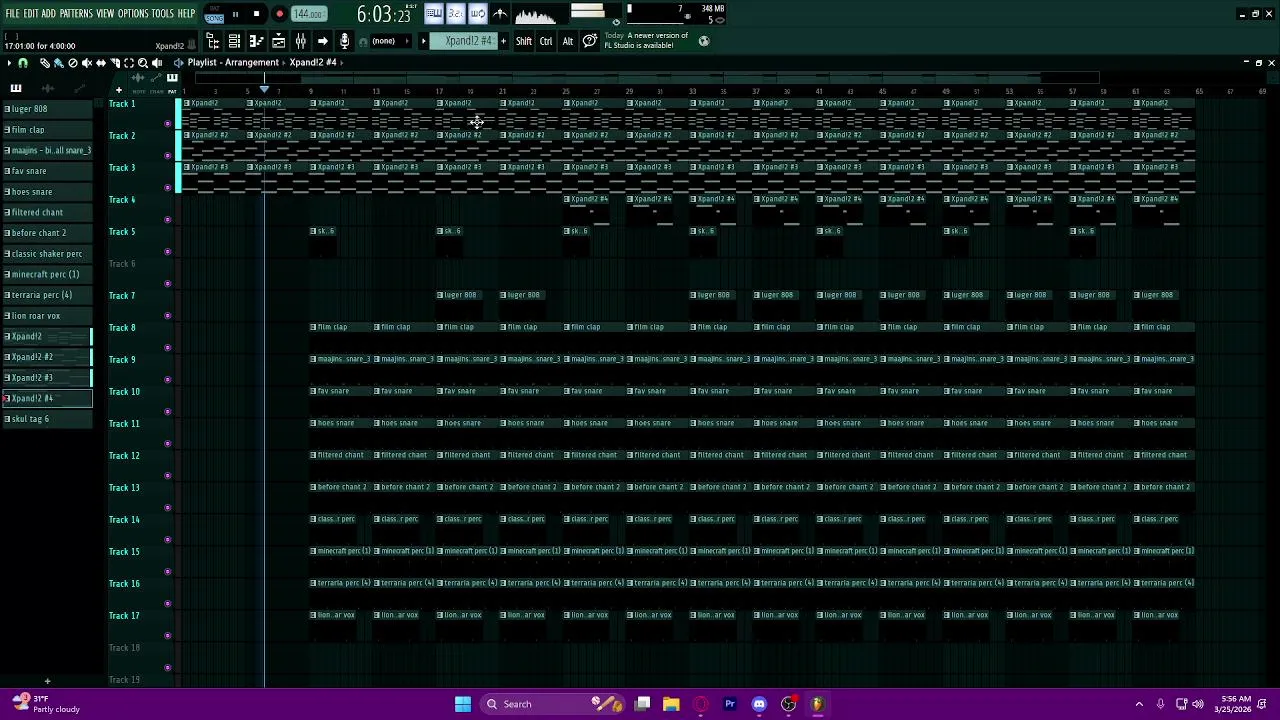Viewport: 1280px width, 720px height.
Task: Open the TOOLS menu
Action: [162, 14]
